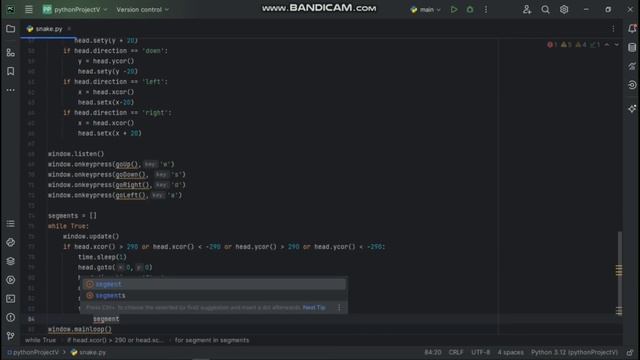Show more tool windows via ellipsis in left sidebar

click(x=11, y=90)
